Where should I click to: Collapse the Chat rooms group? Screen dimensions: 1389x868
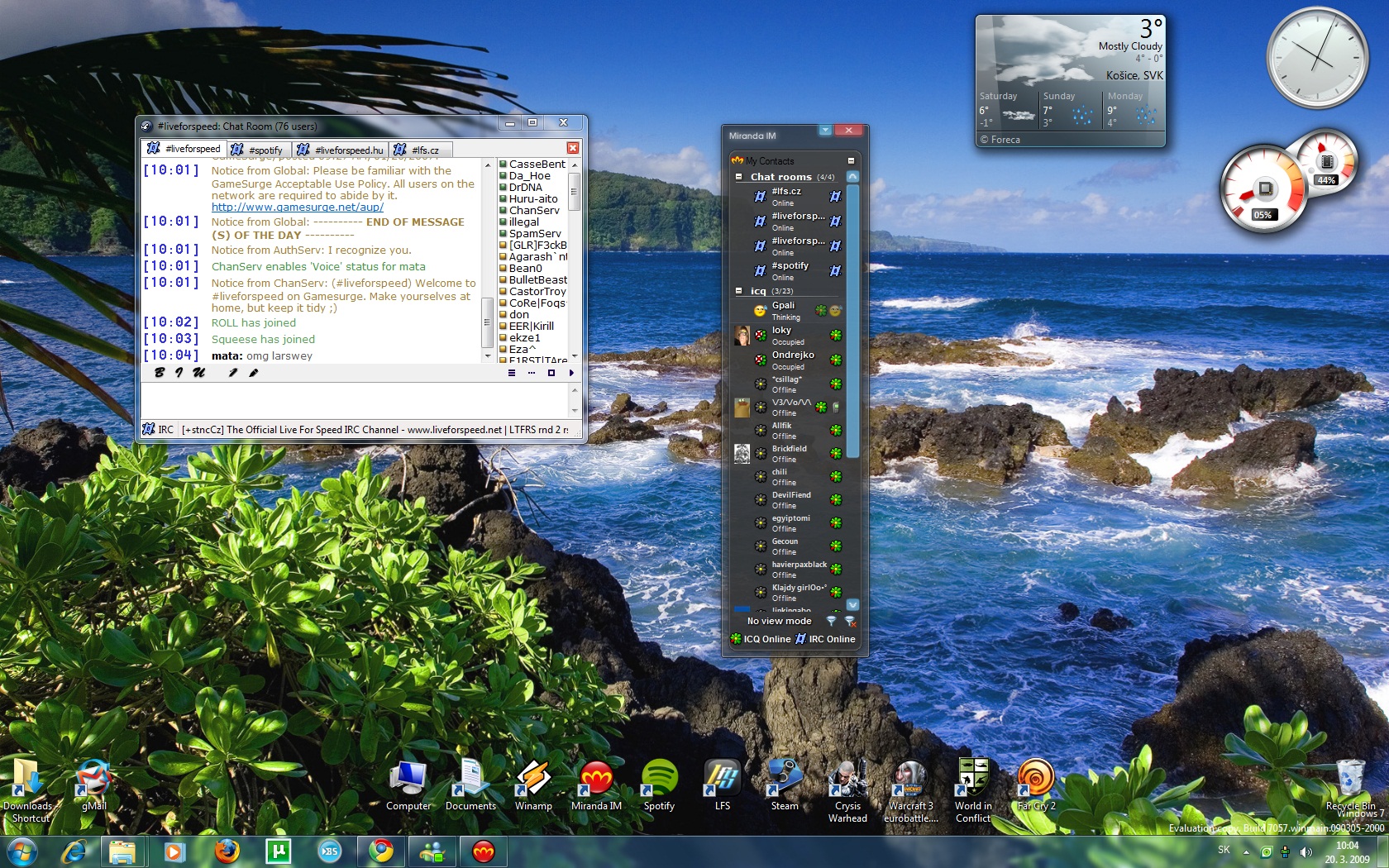click(x=738, y=177)
